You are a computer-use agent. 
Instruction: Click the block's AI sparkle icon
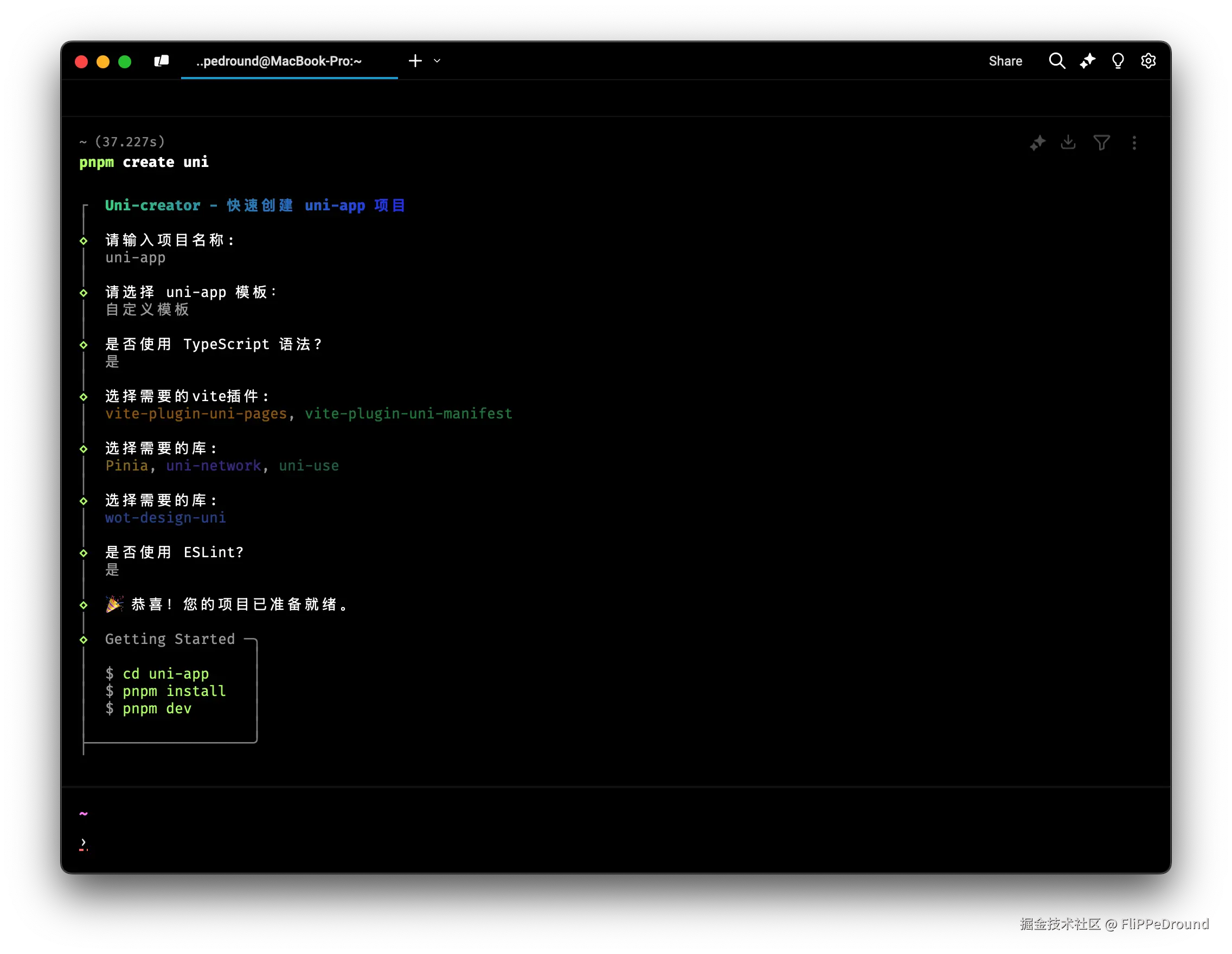[x=1037, y=143]
